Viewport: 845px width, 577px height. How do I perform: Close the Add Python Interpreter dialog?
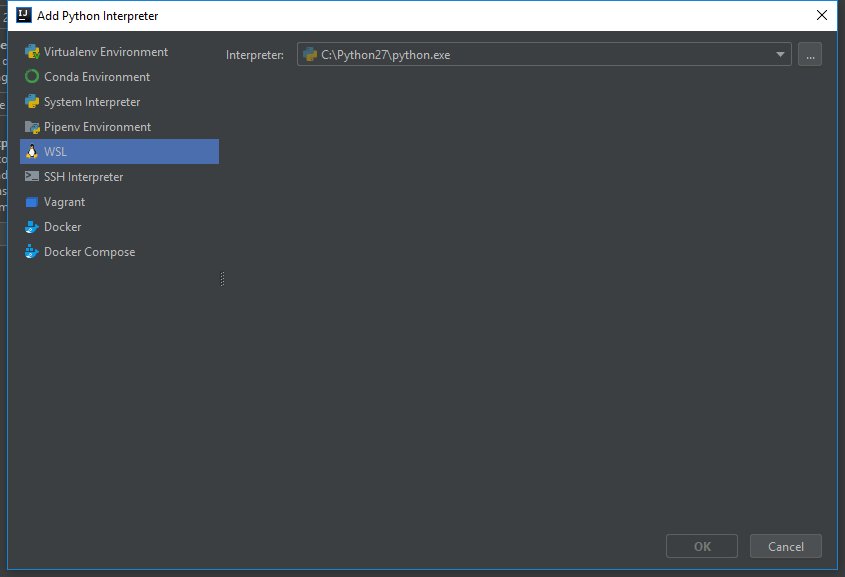coord(821,15)
